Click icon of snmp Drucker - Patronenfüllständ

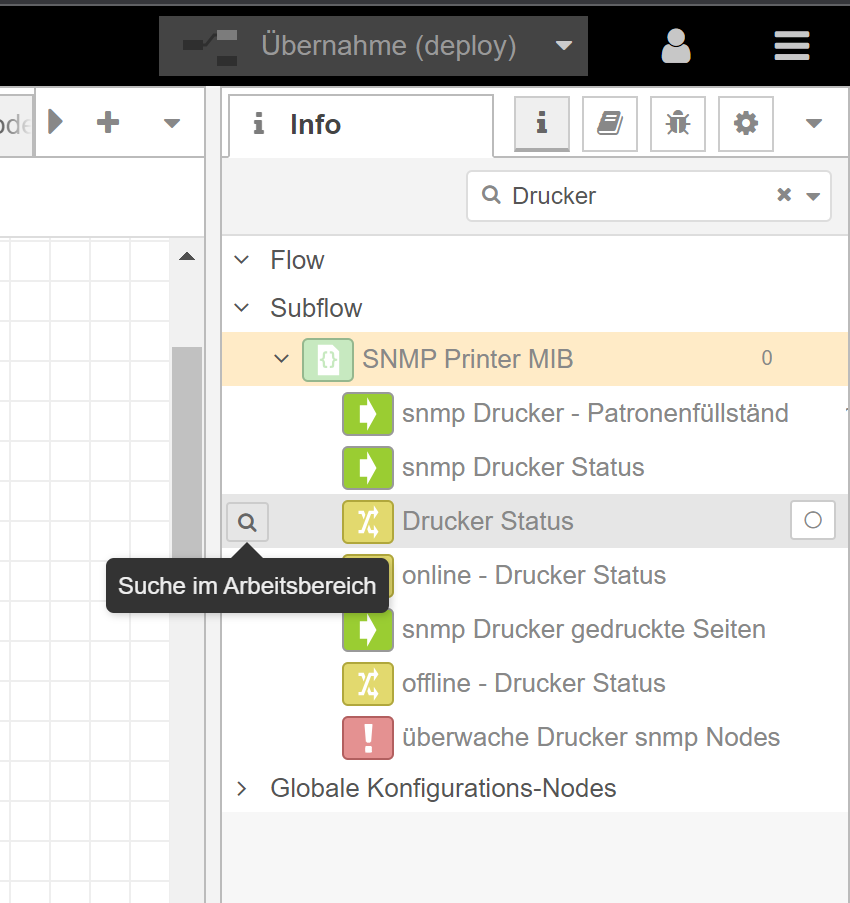click(x=368, y=413)
